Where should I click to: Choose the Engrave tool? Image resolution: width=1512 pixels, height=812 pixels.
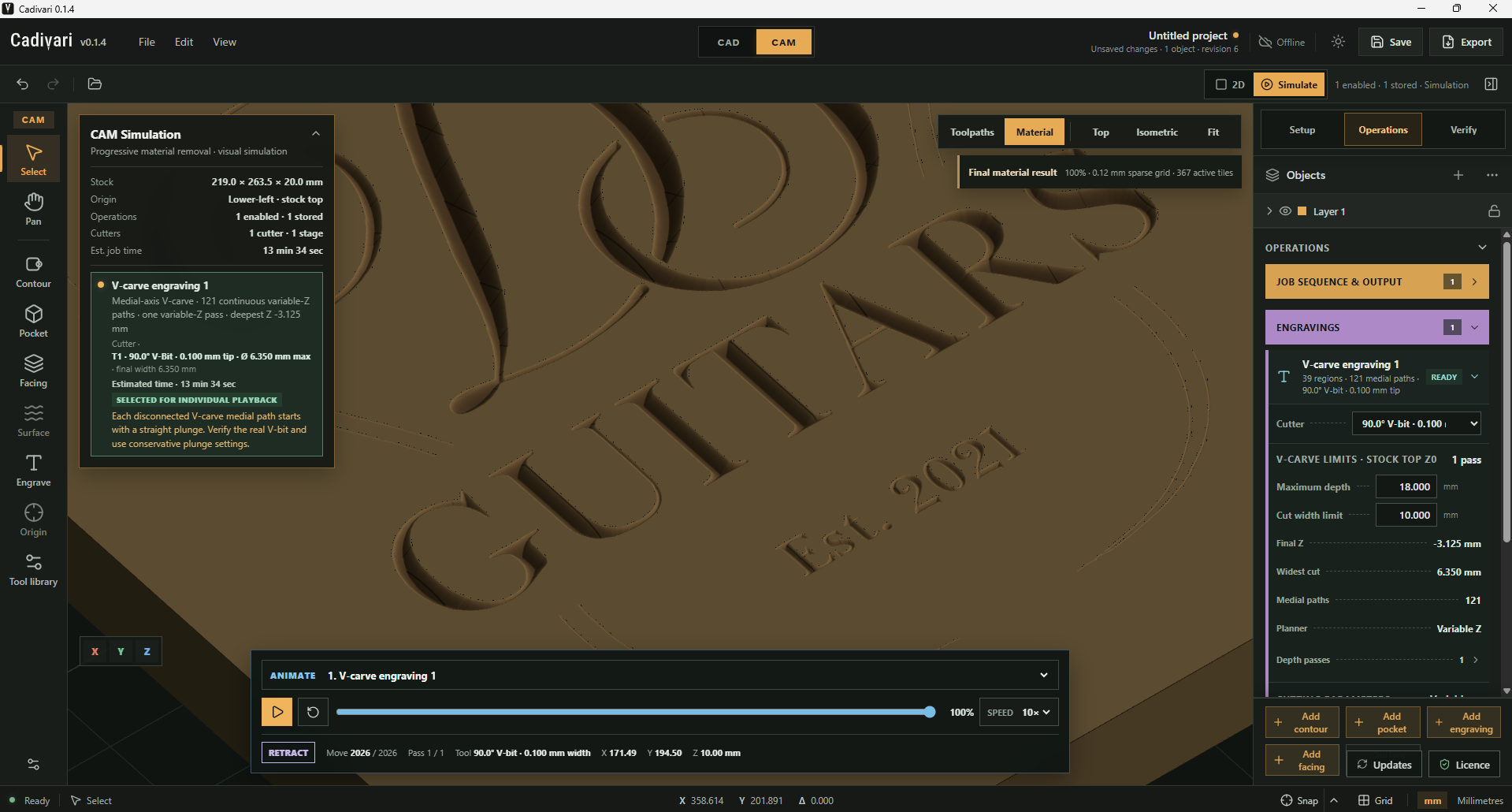tap(33, 471)
